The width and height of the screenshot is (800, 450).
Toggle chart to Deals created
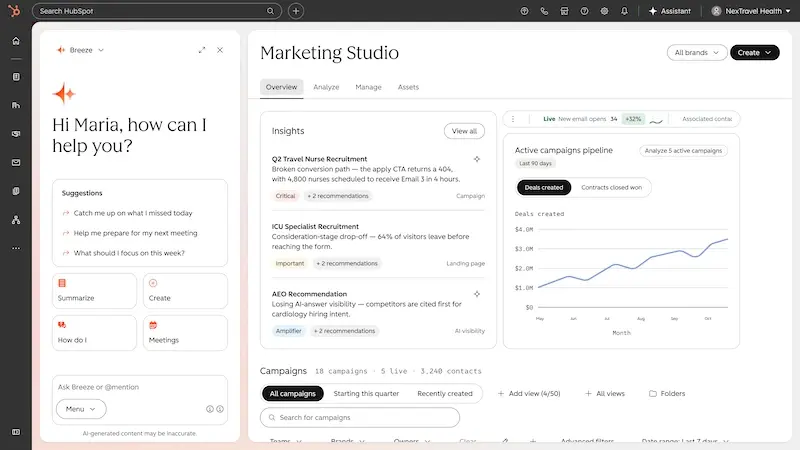[544, 187]
